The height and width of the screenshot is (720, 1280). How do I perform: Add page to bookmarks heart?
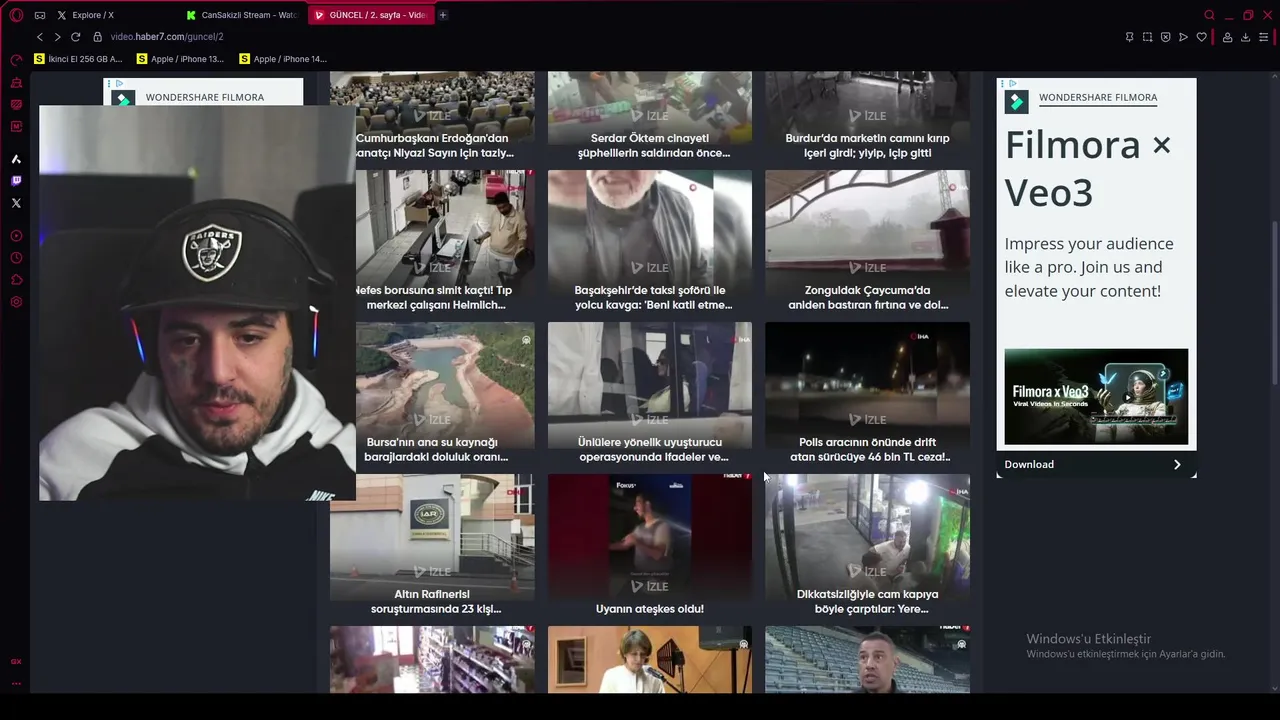(1201, 37)
